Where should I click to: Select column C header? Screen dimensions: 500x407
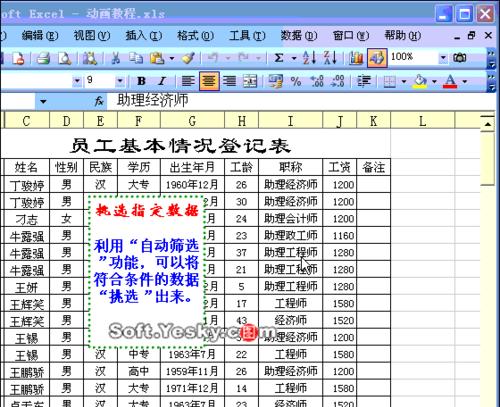(x=27, y=121)
